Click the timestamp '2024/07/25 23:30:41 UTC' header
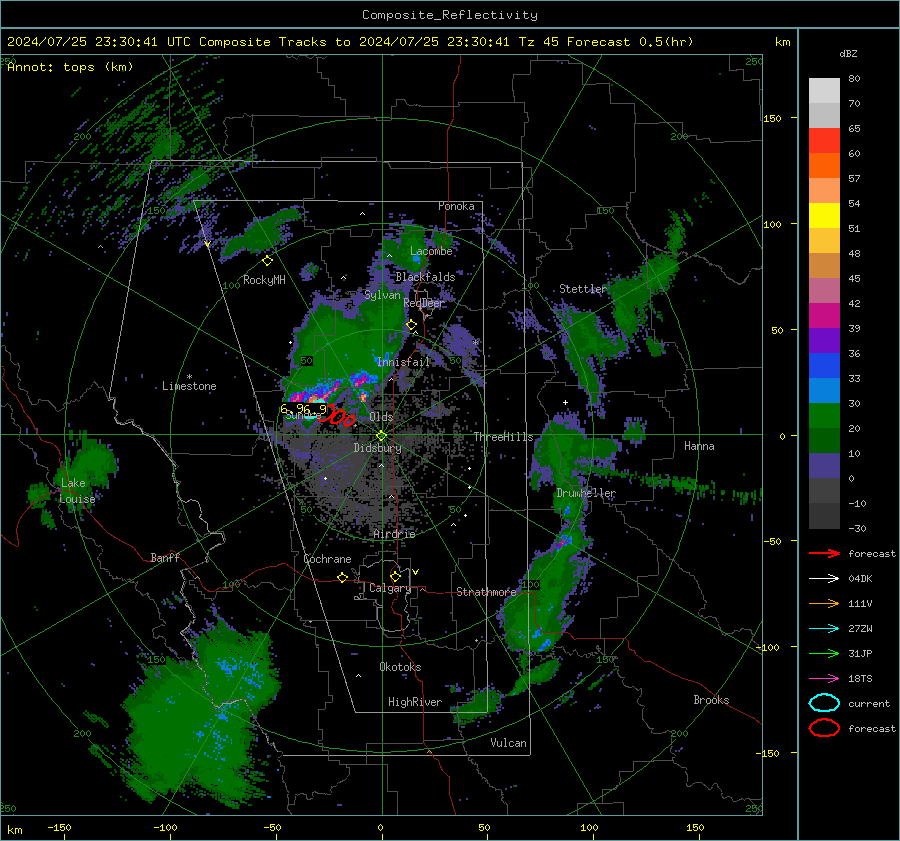Screen dimensions: 900x841 [99, 42]
